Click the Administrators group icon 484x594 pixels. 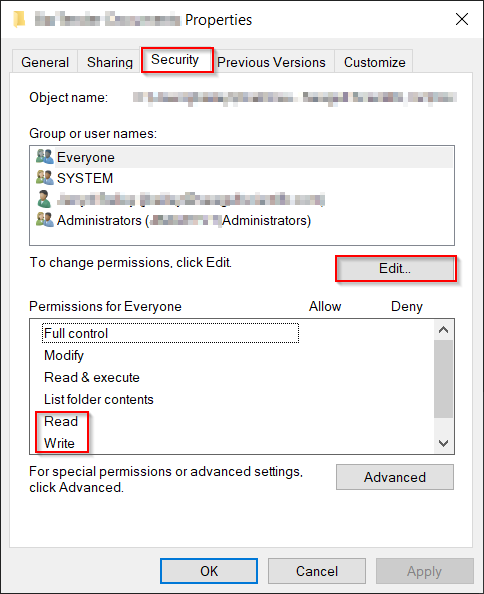(x=45, y=219)
